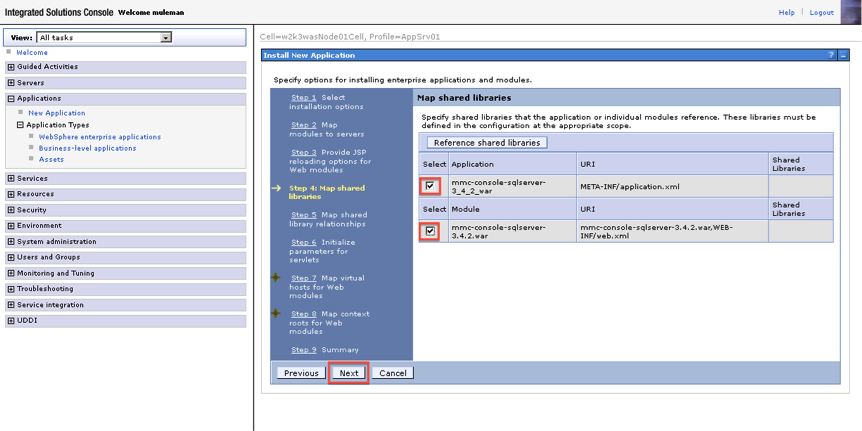
Task: Collapse Application Types minus icon
Action: [x=20, y=125]
